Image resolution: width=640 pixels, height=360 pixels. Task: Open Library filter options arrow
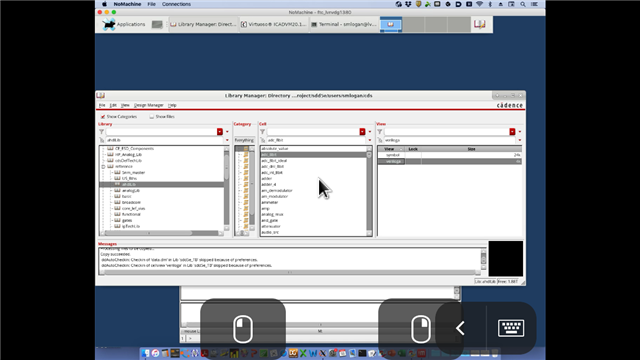click(227, 132)
